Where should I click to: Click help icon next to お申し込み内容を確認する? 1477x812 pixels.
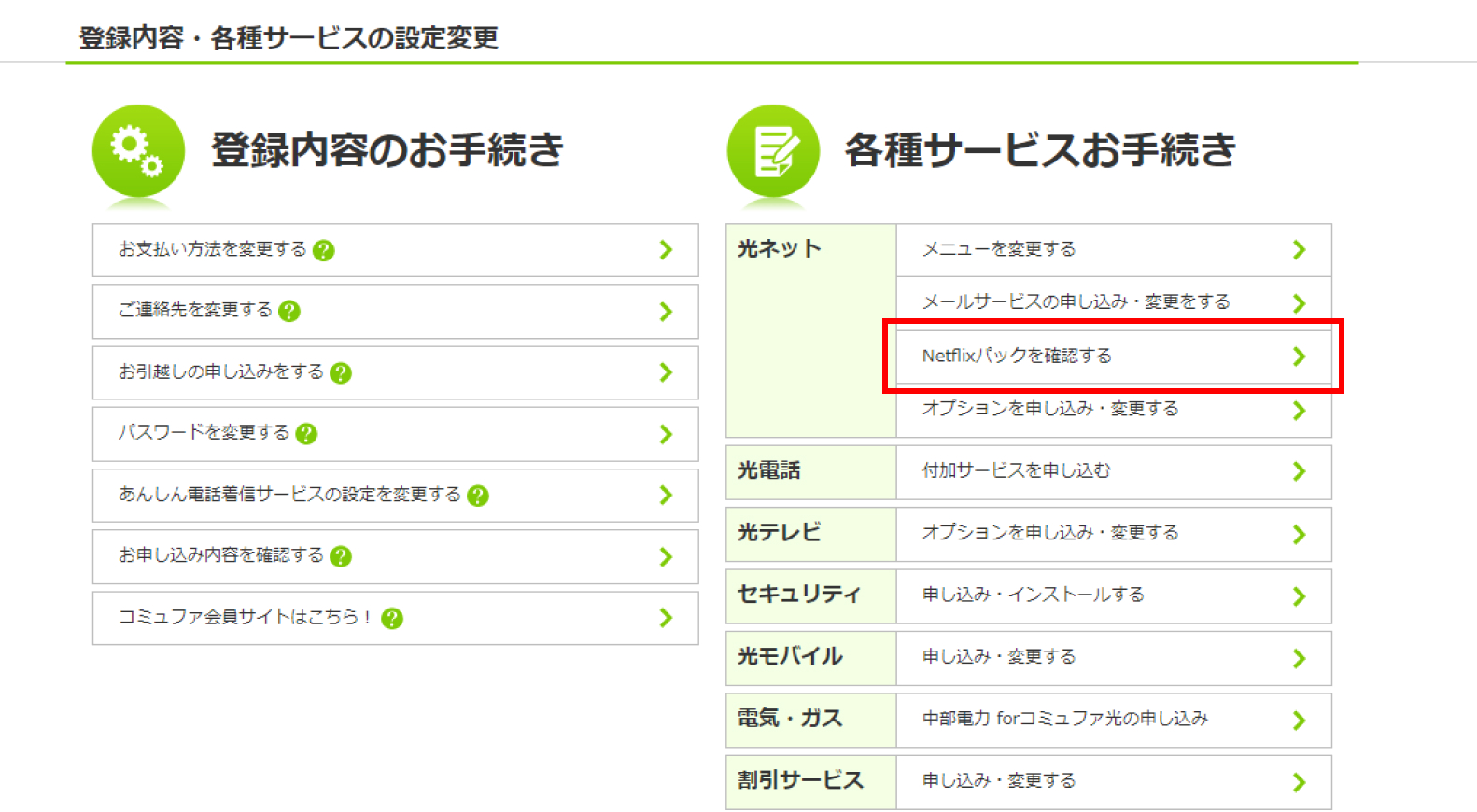click(341, 556)
